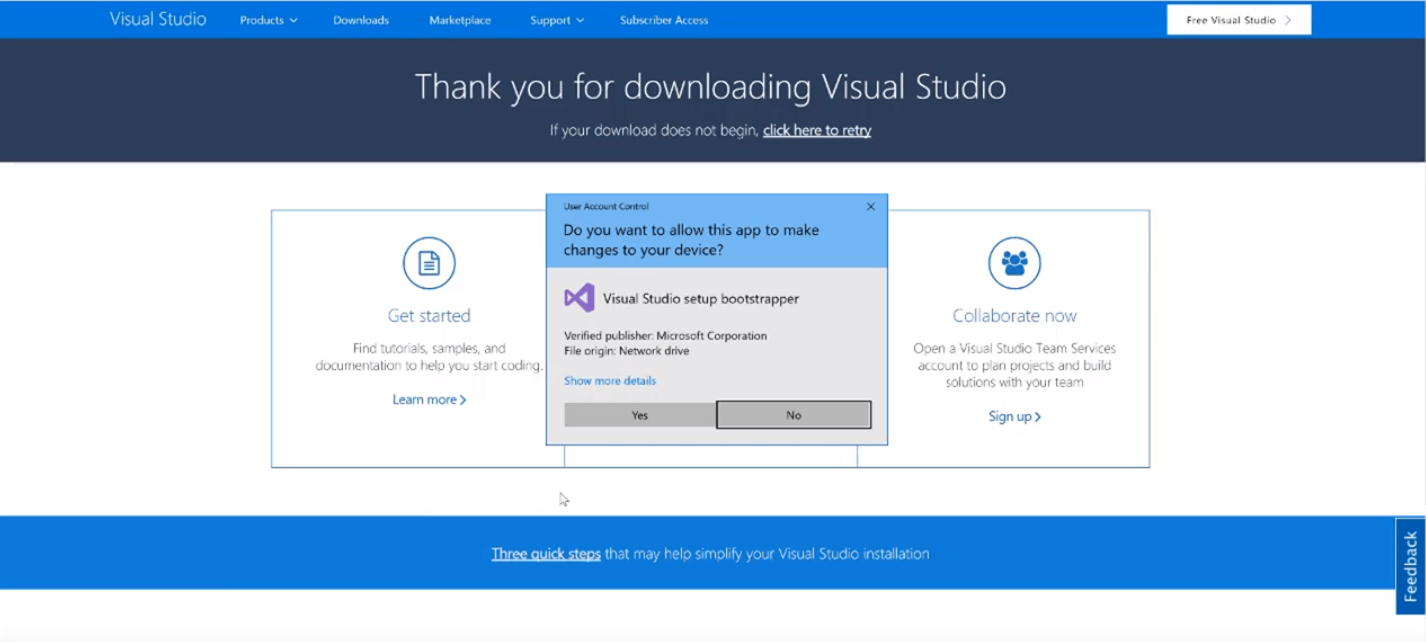1426x642 pixels.
Task: Click the Visual Studio logo text
Action: [x=158, y=19]
